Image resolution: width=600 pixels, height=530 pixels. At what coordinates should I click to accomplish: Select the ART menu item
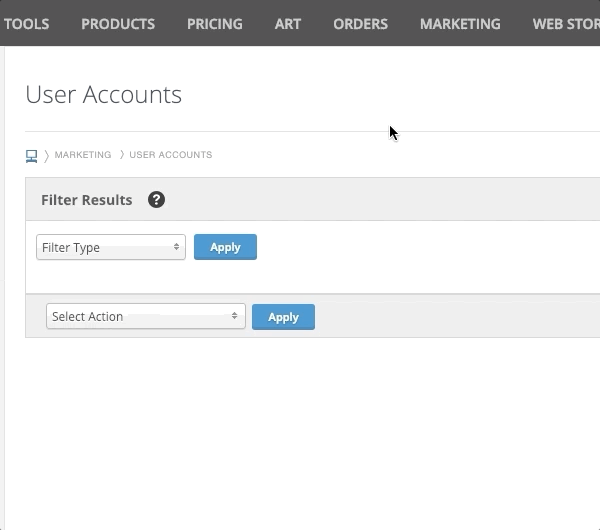tap(287, 24)
